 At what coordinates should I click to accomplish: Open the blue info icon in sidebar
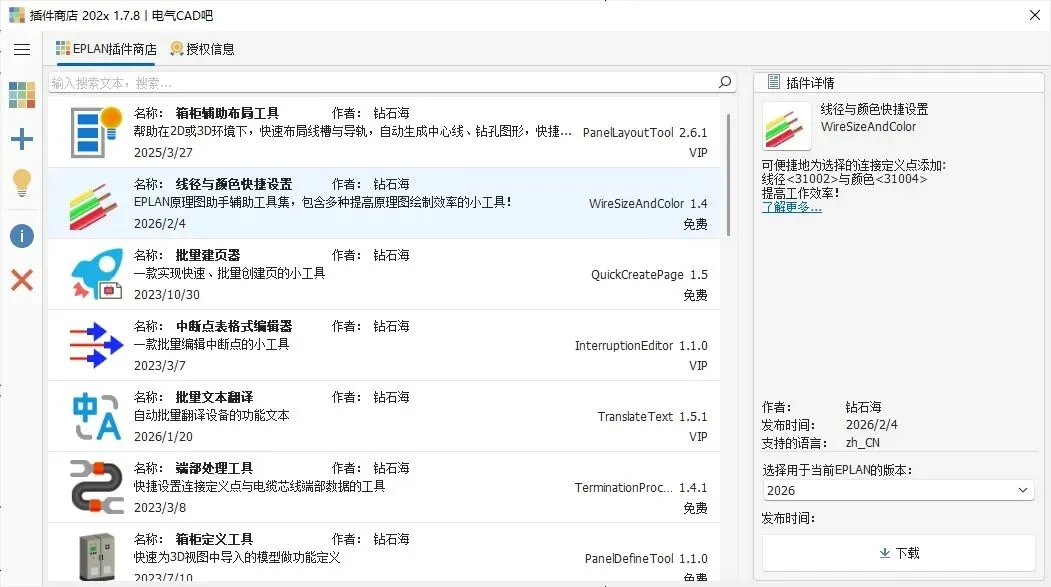pos(22,236)
